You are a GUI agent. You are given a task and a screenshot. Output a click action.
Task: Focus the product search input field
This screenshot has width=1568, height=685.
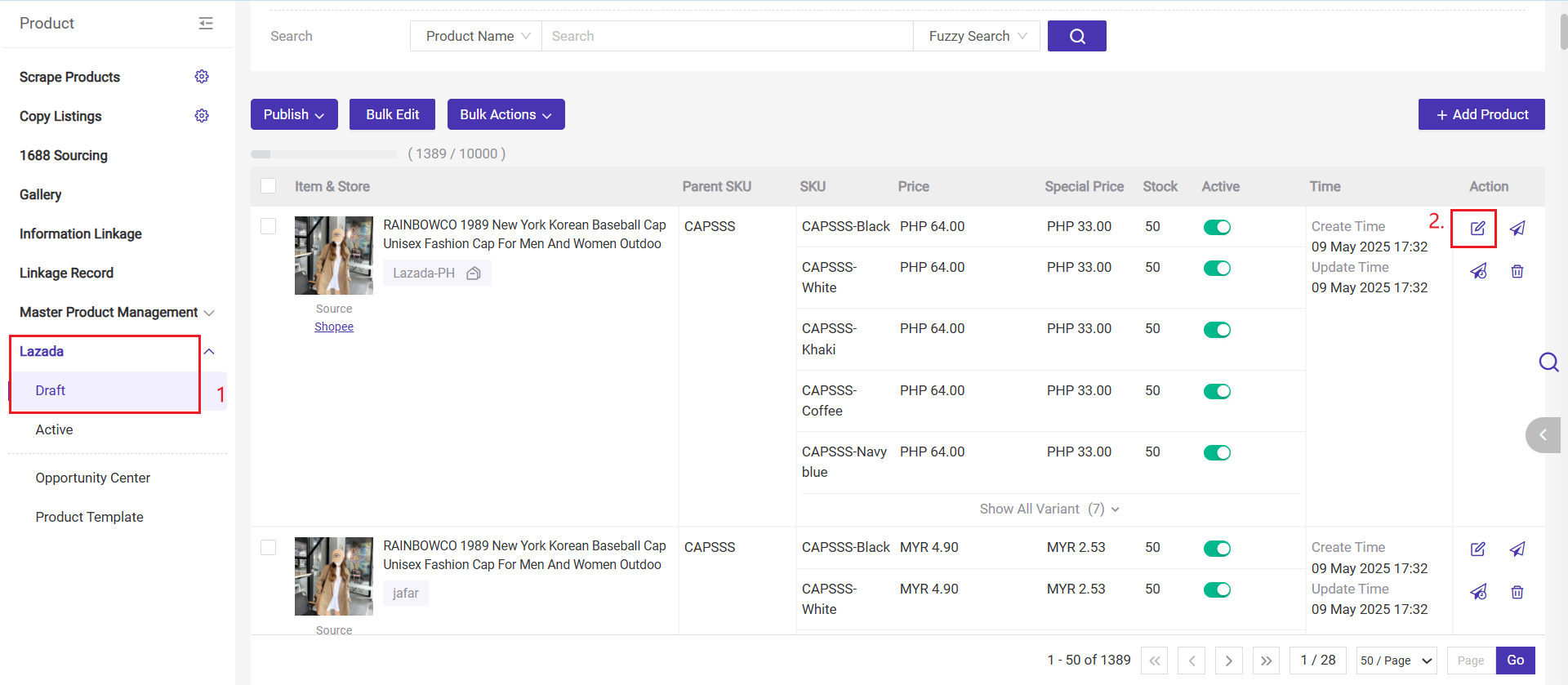tap(727, 36)
